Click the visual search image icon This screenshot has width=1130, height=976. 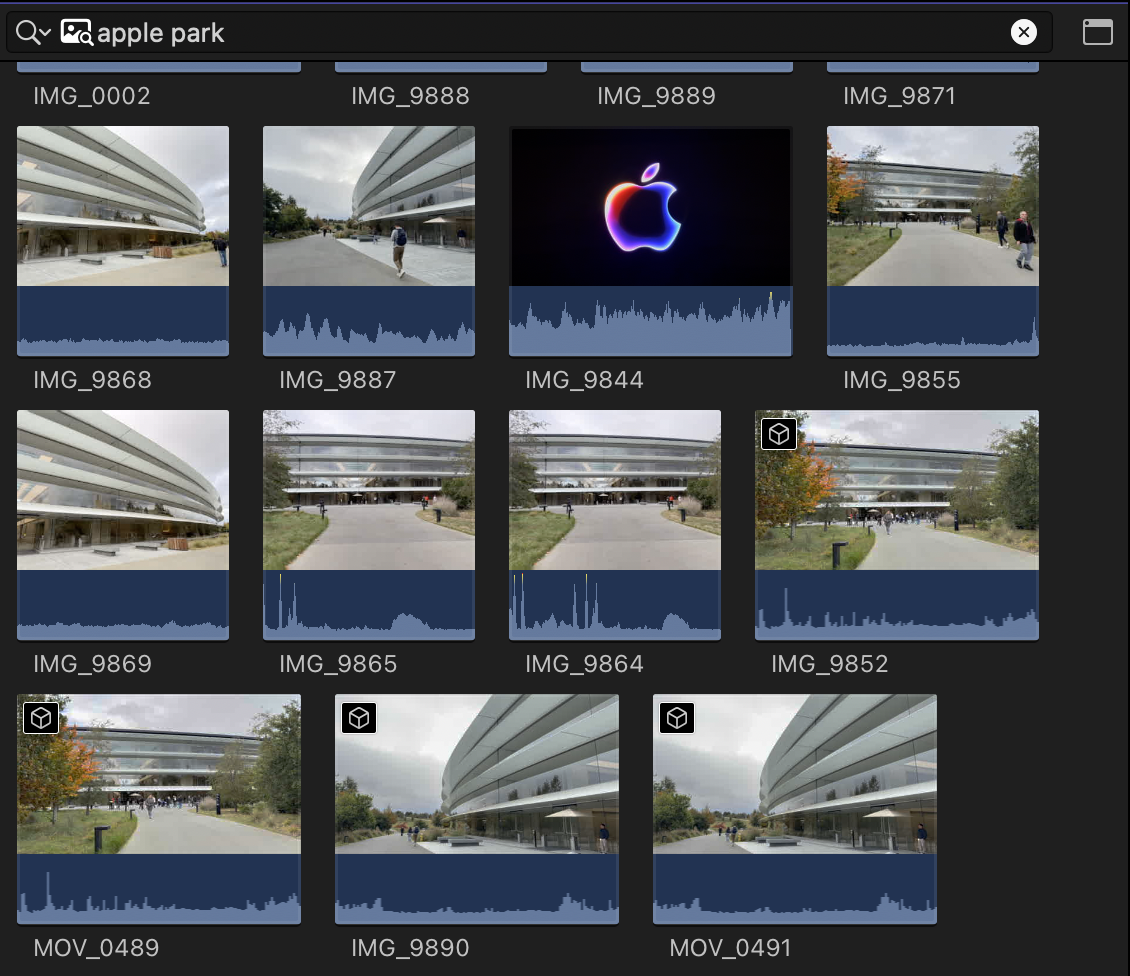click(77, 33)
